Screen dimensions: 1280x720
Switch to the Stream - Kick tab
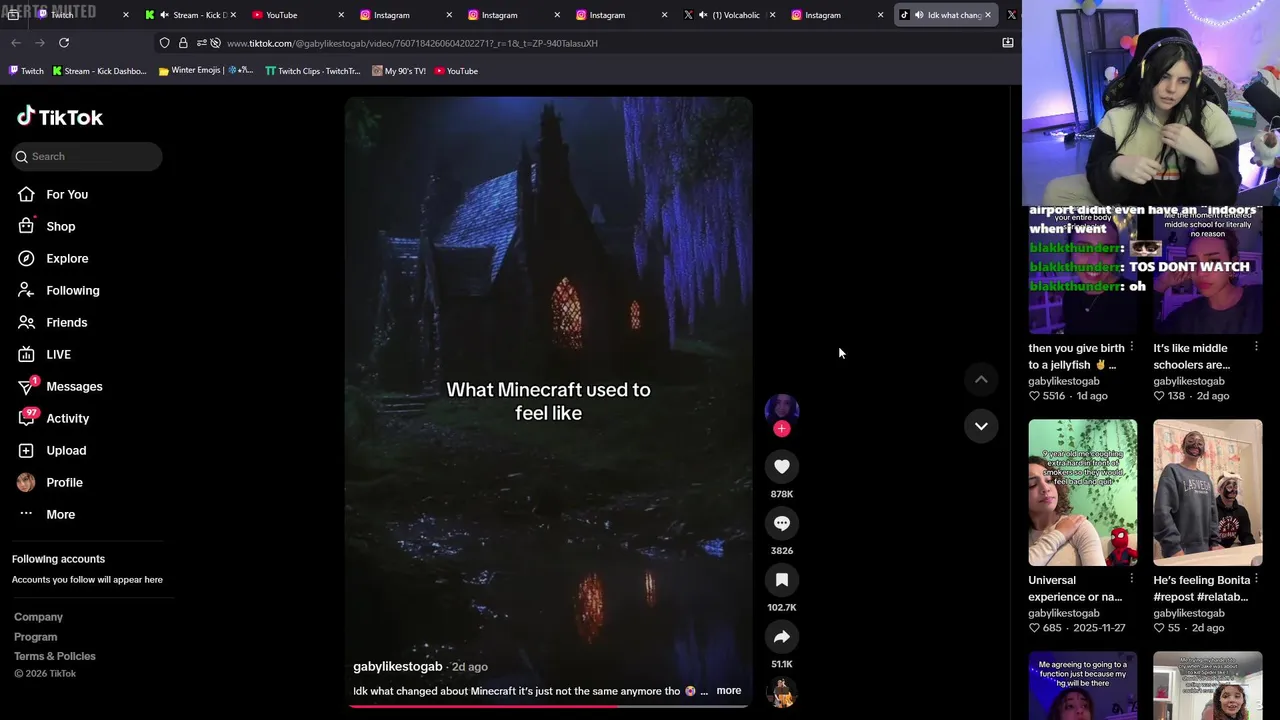pyautogui.click(x=191, y=15)
